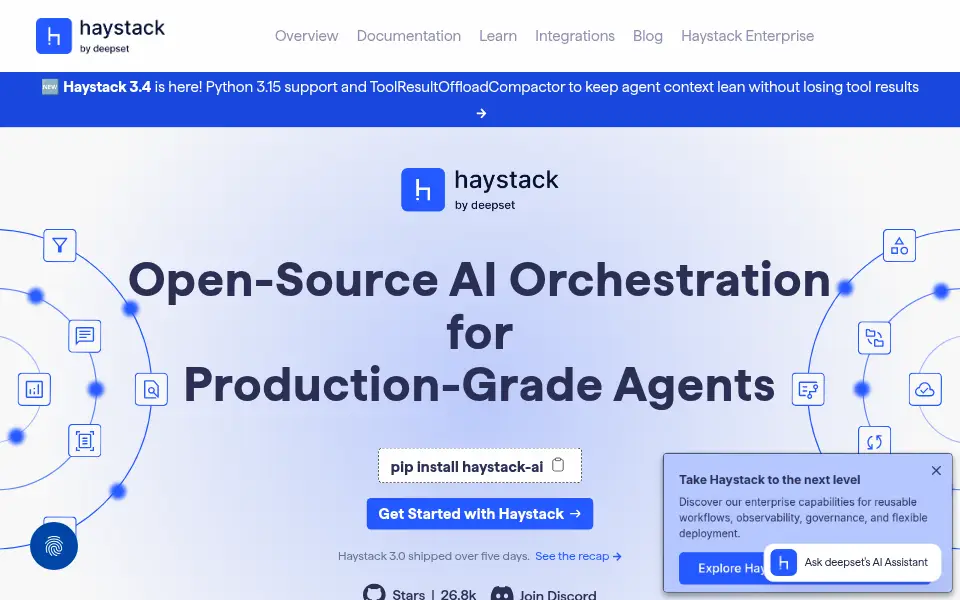Click the bar chart icon on the left orbit
960x600 pixels.
click(34, 389)
